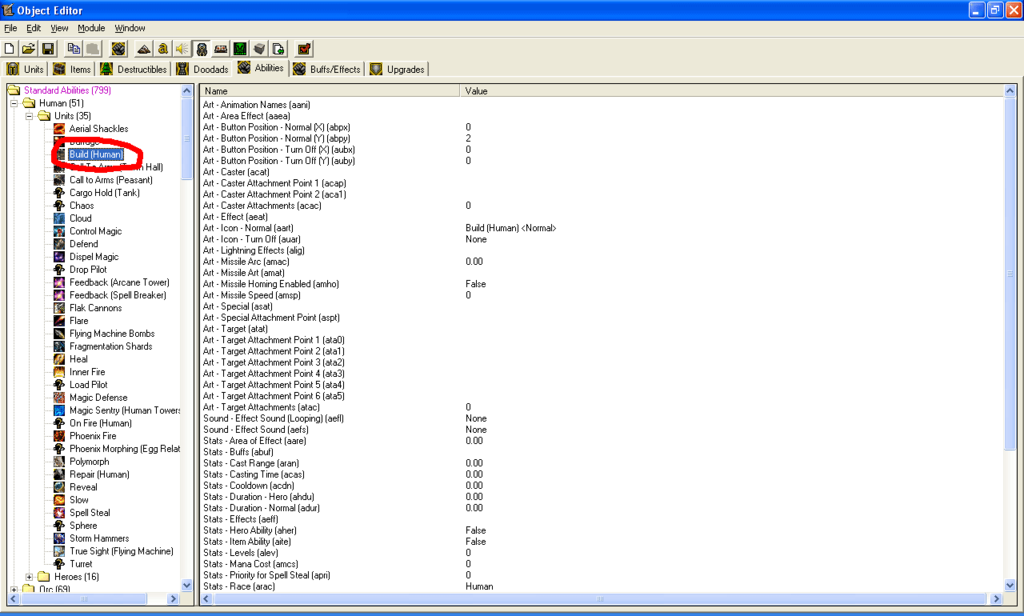Click properties panel vertical scrollbar down arrow
This screenshot has height=616, width=1024.
(1010, 585)
